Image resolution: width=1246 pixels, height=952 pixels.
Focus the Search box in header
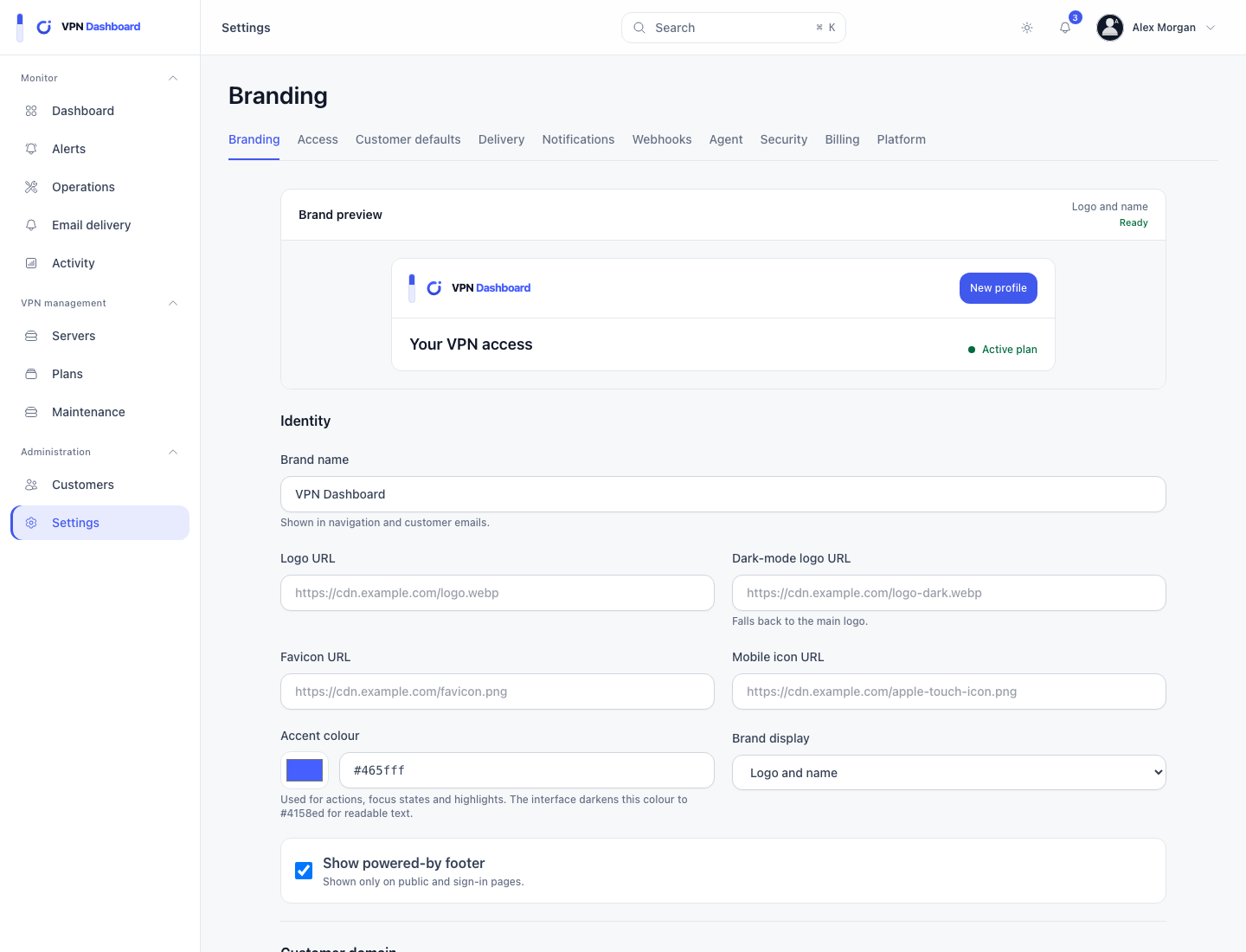(x=734, y=28)
